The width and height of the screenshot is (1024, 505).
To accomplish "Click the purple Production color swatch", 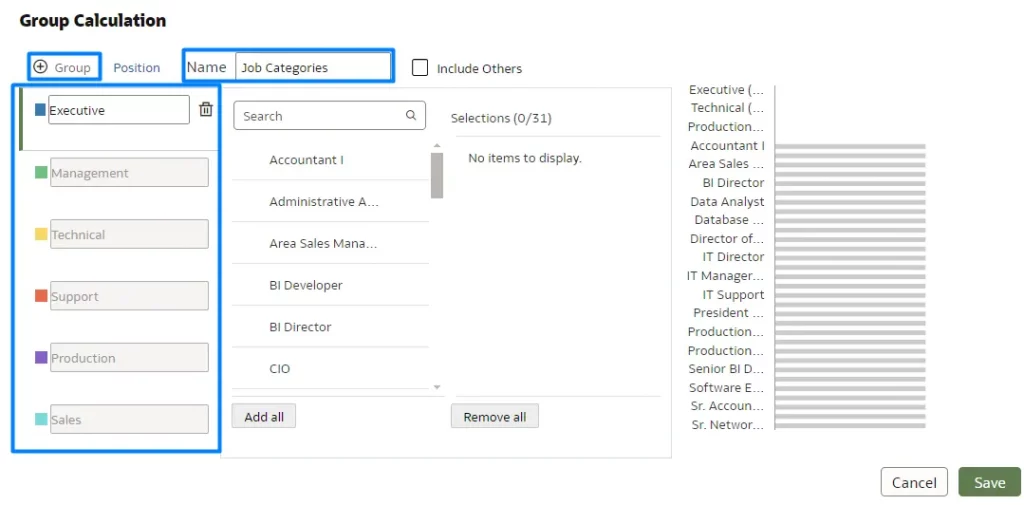I will [x=41, y=358].
